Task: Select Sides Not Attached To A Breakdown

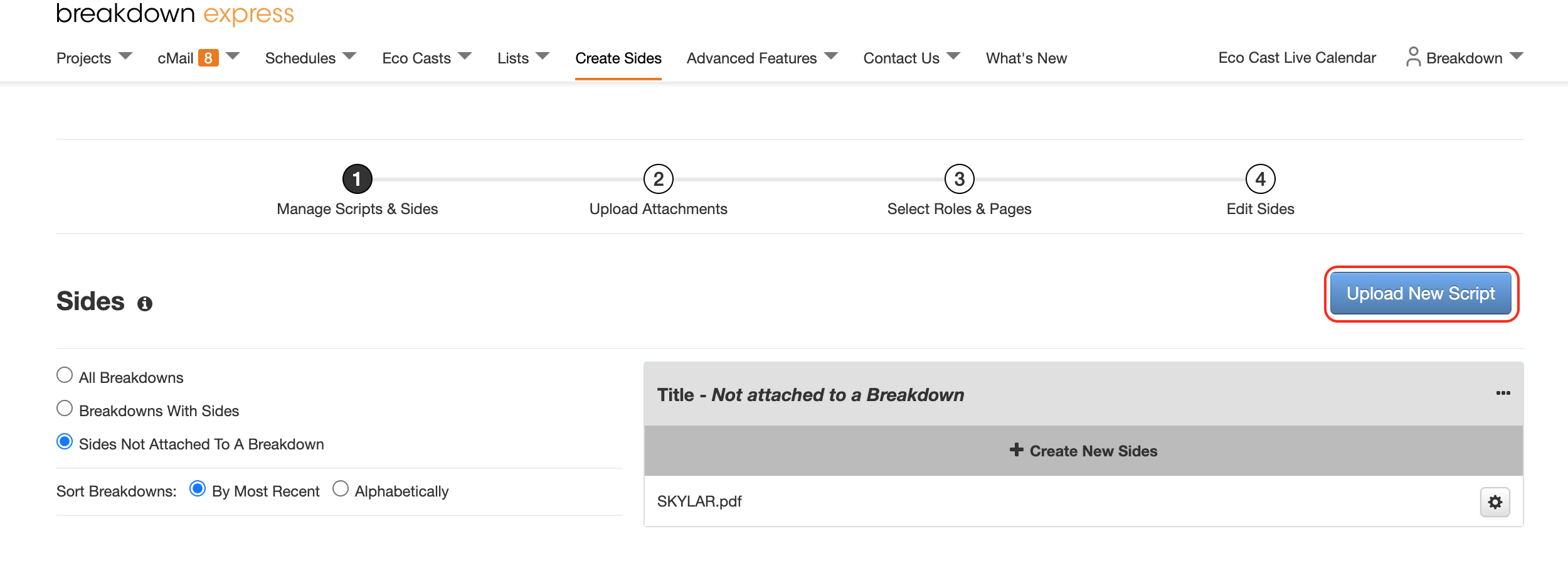Action: [x=65, y=442]
